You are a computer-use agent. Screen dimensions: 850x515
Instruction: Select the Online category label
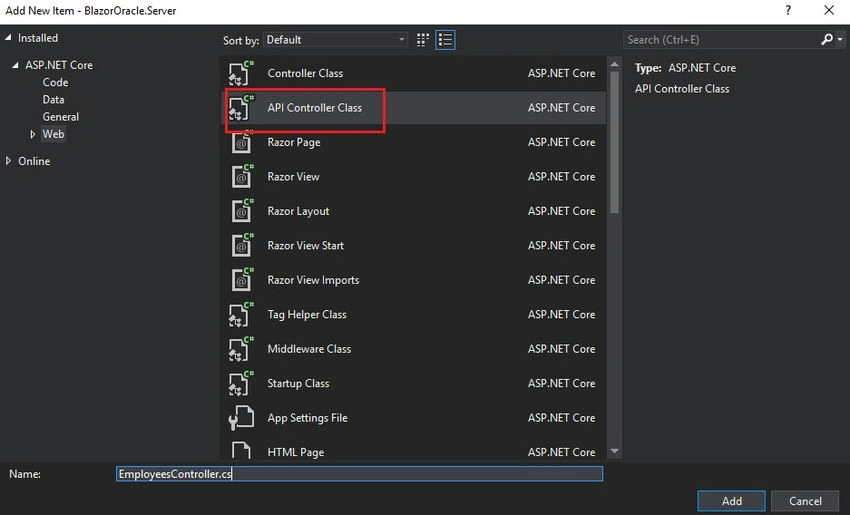[34, 161]
